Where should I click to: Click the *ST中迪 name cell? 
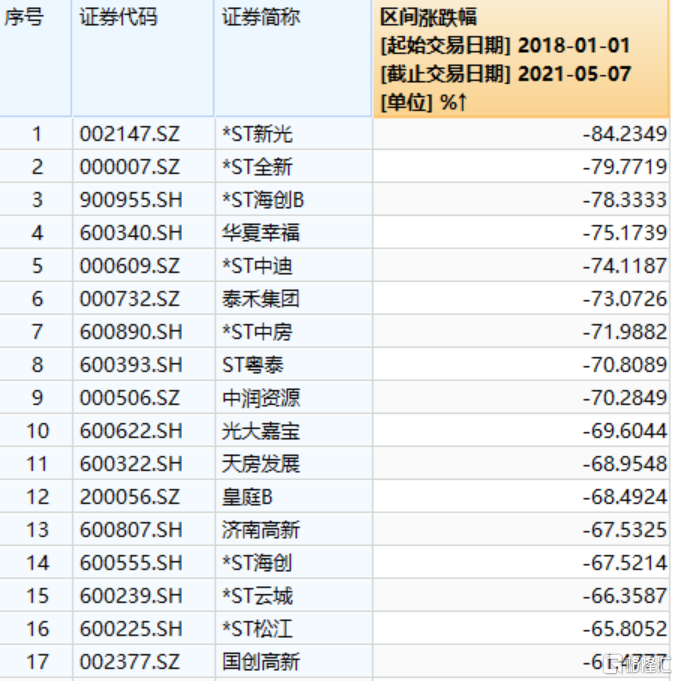(x=258, y=266)
